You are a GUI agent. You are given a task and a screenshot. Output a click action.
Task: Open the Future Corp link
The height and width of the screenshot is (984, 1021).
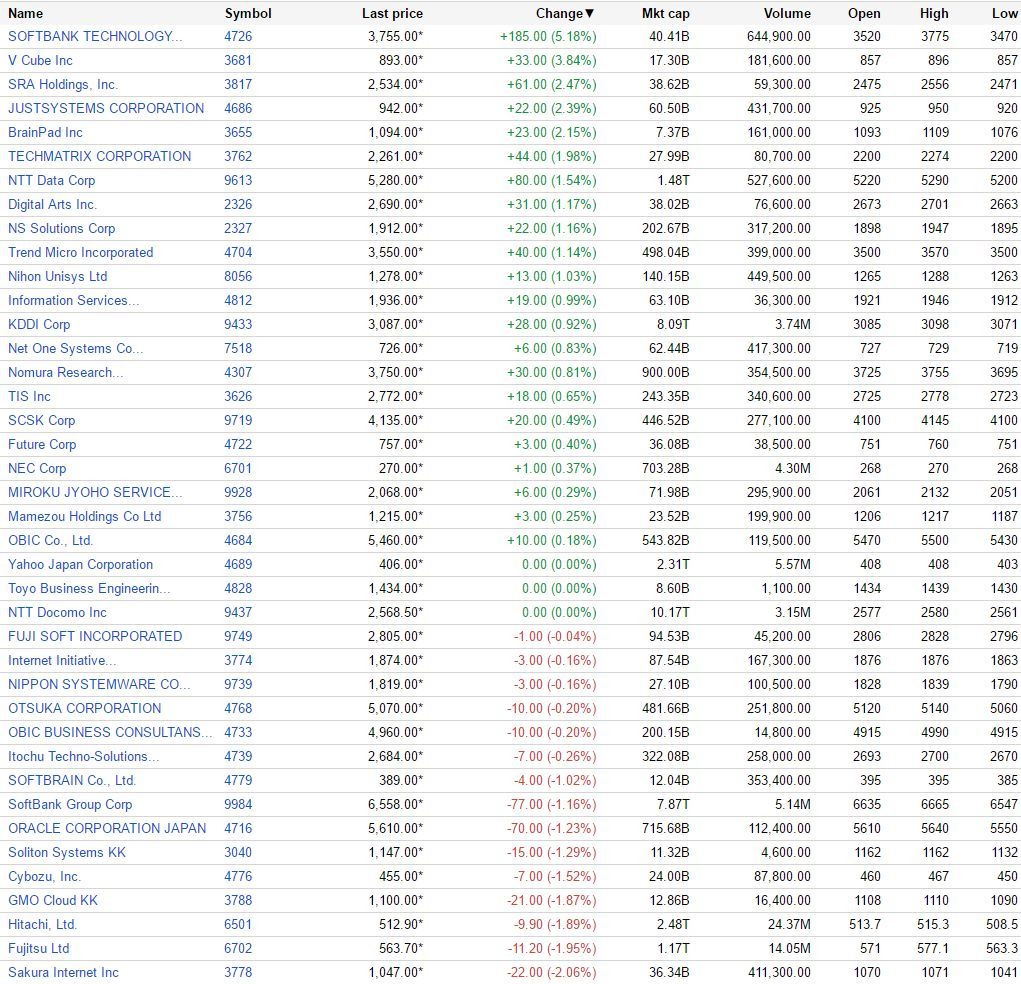coord(42,445)
